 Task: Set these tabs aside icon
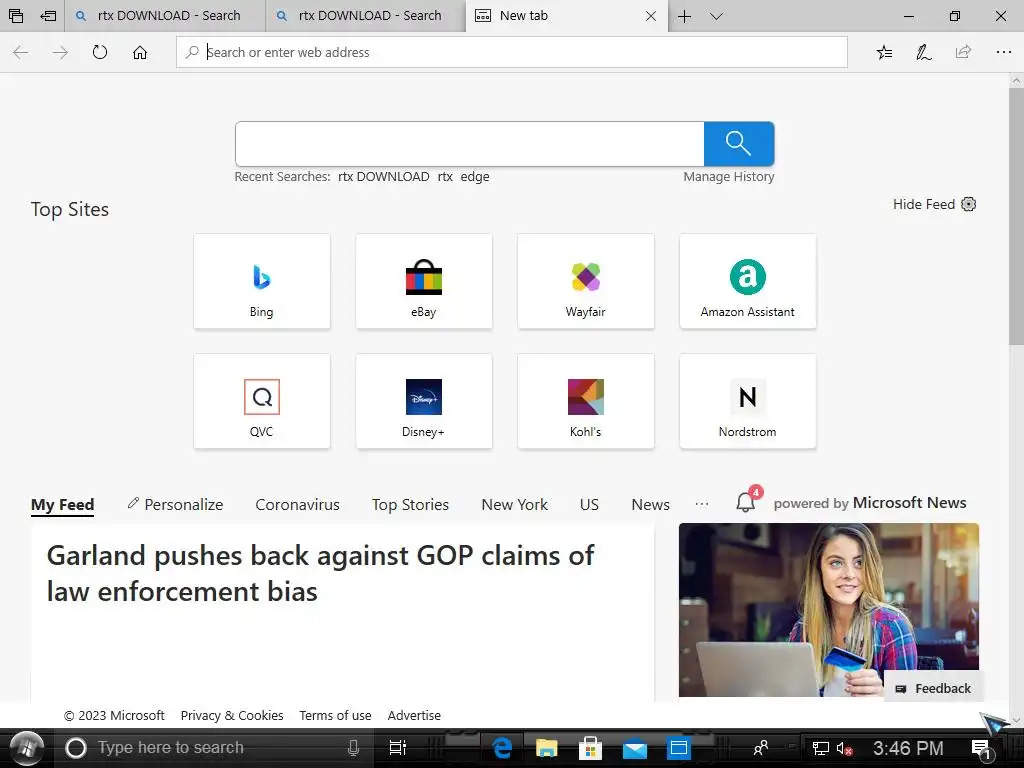tap(48, 16)
